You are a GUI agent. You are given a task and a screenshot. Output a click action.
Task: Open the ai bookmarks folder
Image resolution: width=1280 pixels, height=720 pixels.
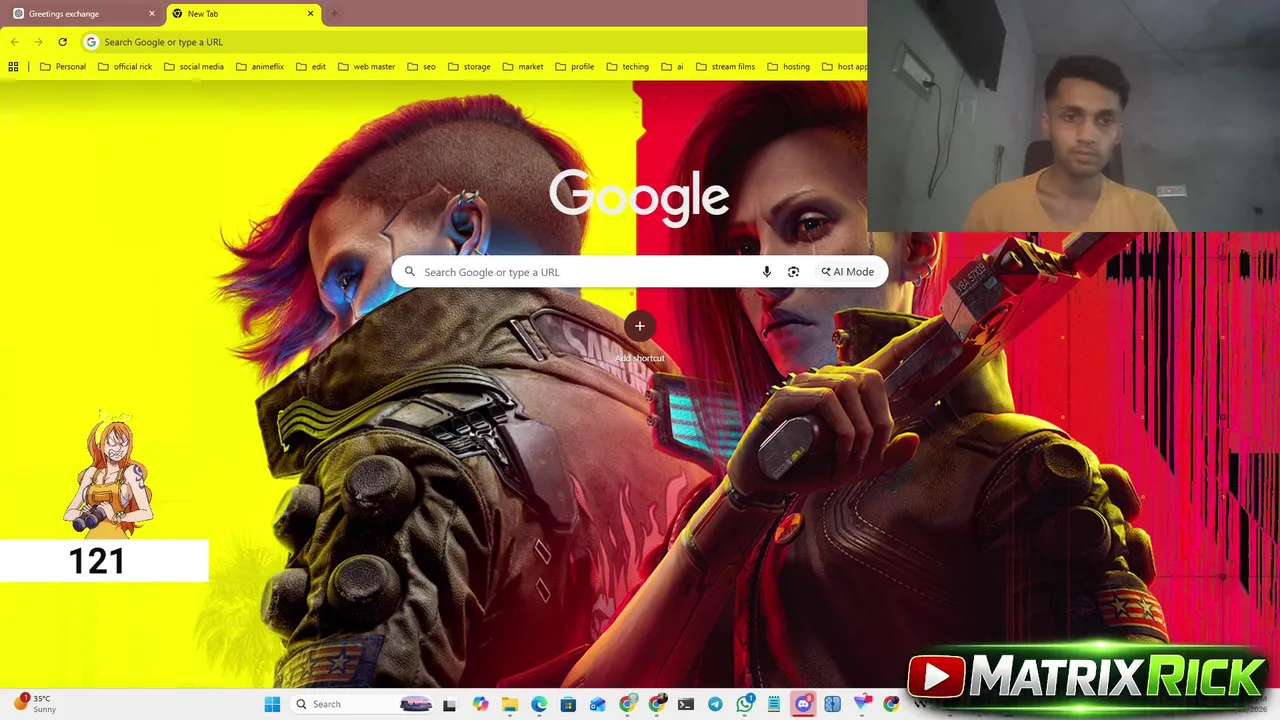tap(672, 67)
